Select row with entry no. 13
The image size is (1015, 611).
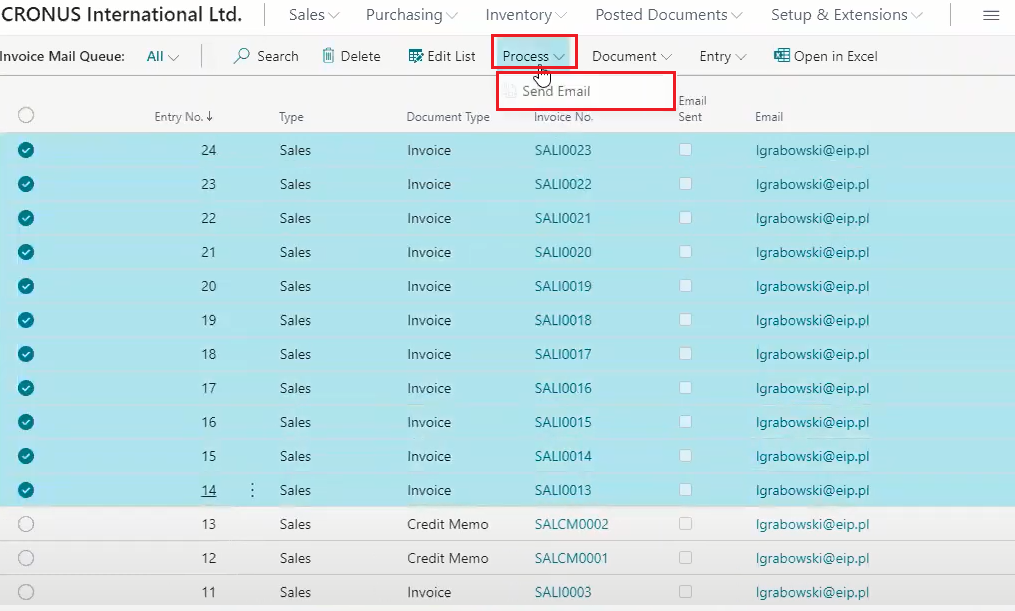pos(26,524)
